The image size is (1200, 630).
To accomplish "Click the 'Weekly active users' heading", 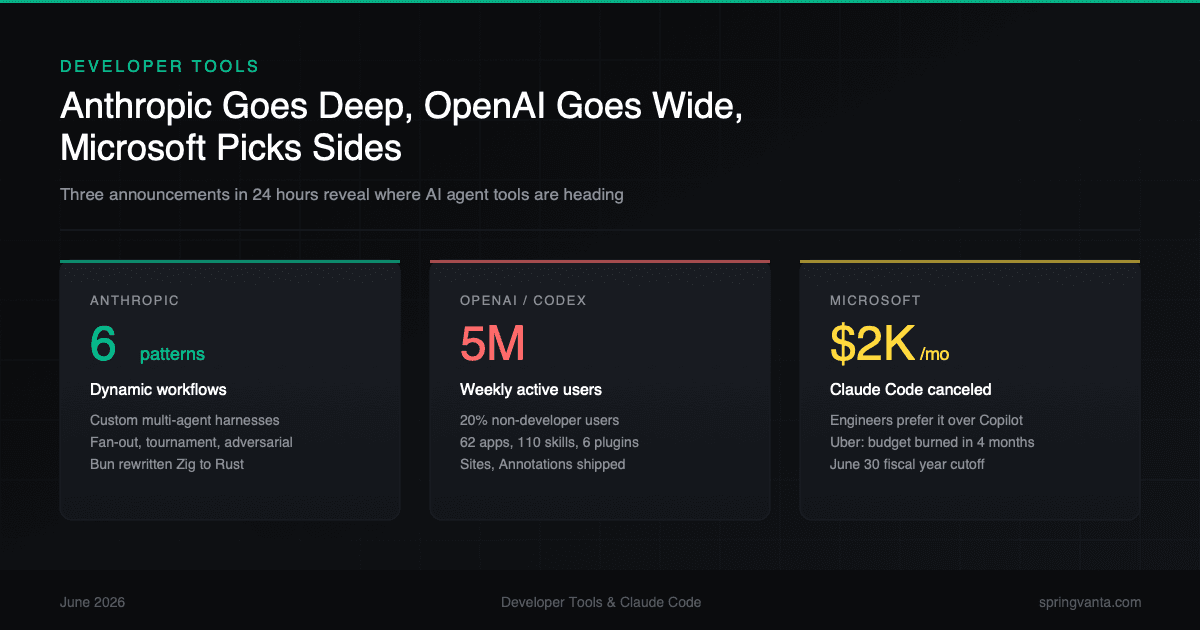I will coord(531,389).
